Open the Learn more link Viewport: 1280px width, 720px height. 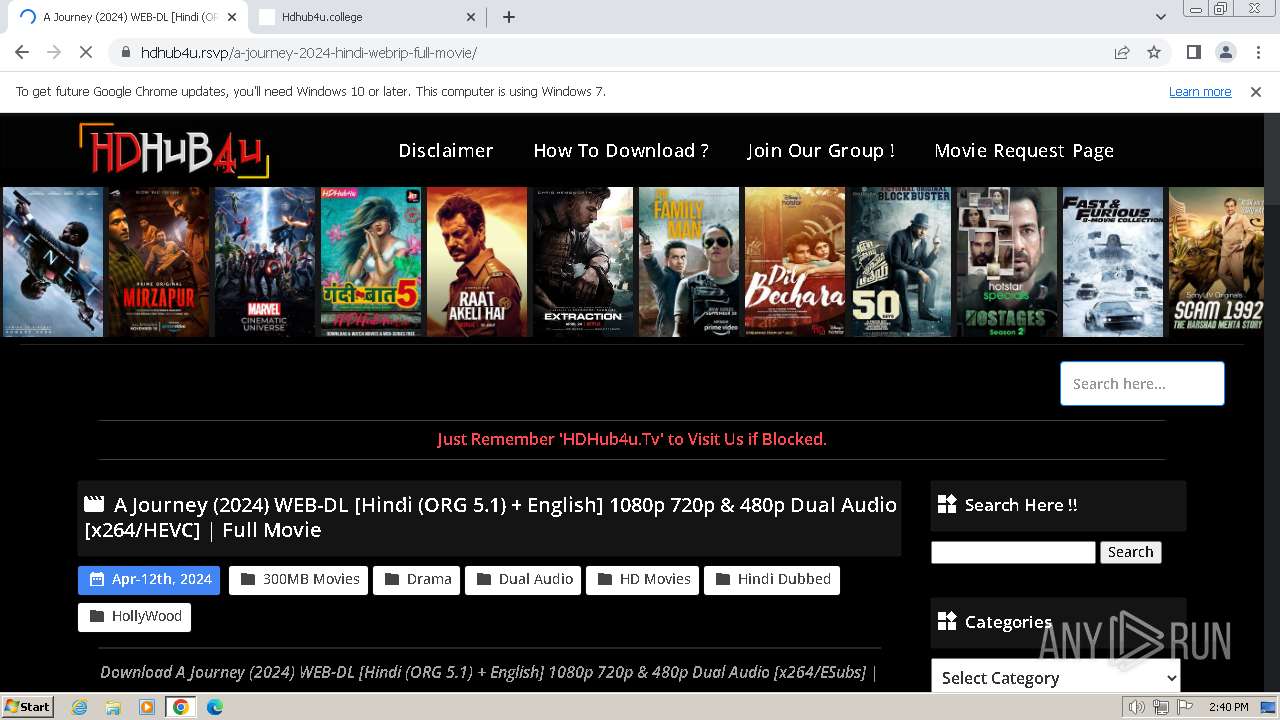point(1200,91)
